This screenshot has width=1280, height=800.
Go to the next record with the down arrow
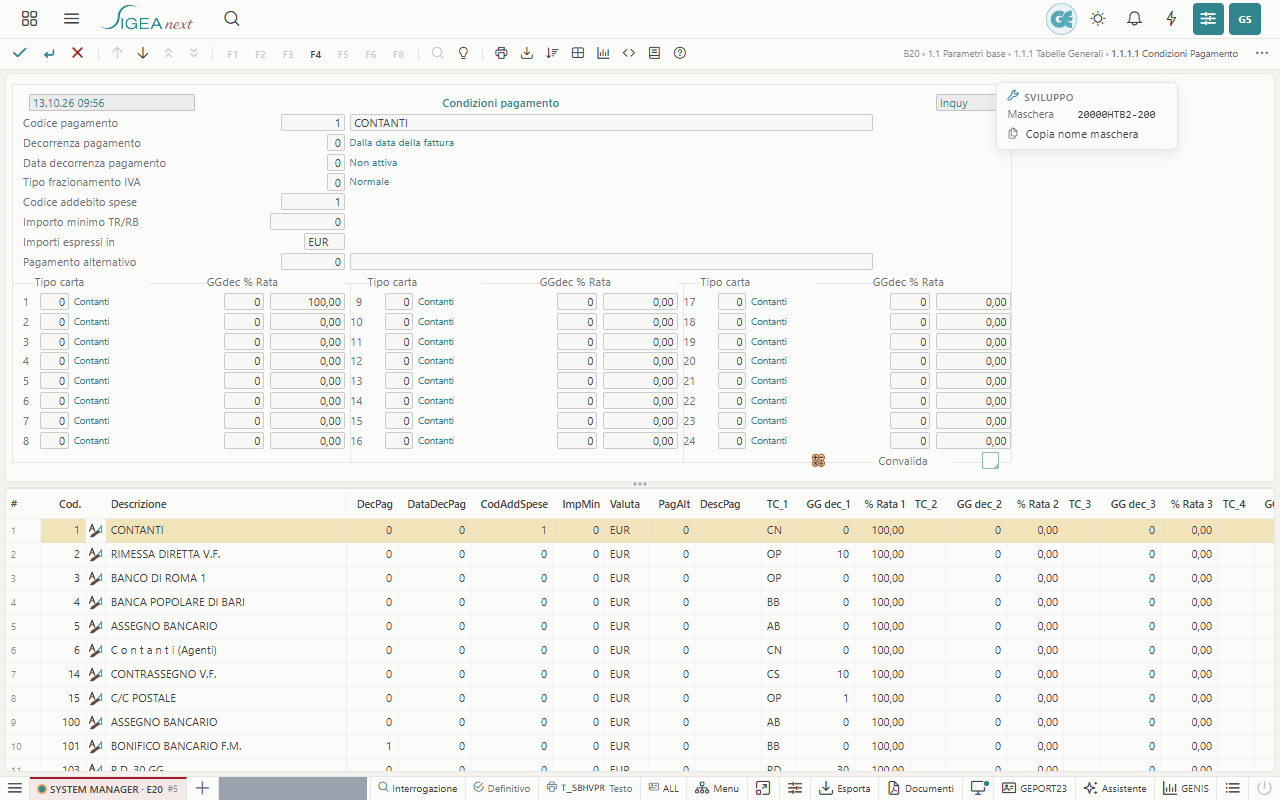[142, 53]
